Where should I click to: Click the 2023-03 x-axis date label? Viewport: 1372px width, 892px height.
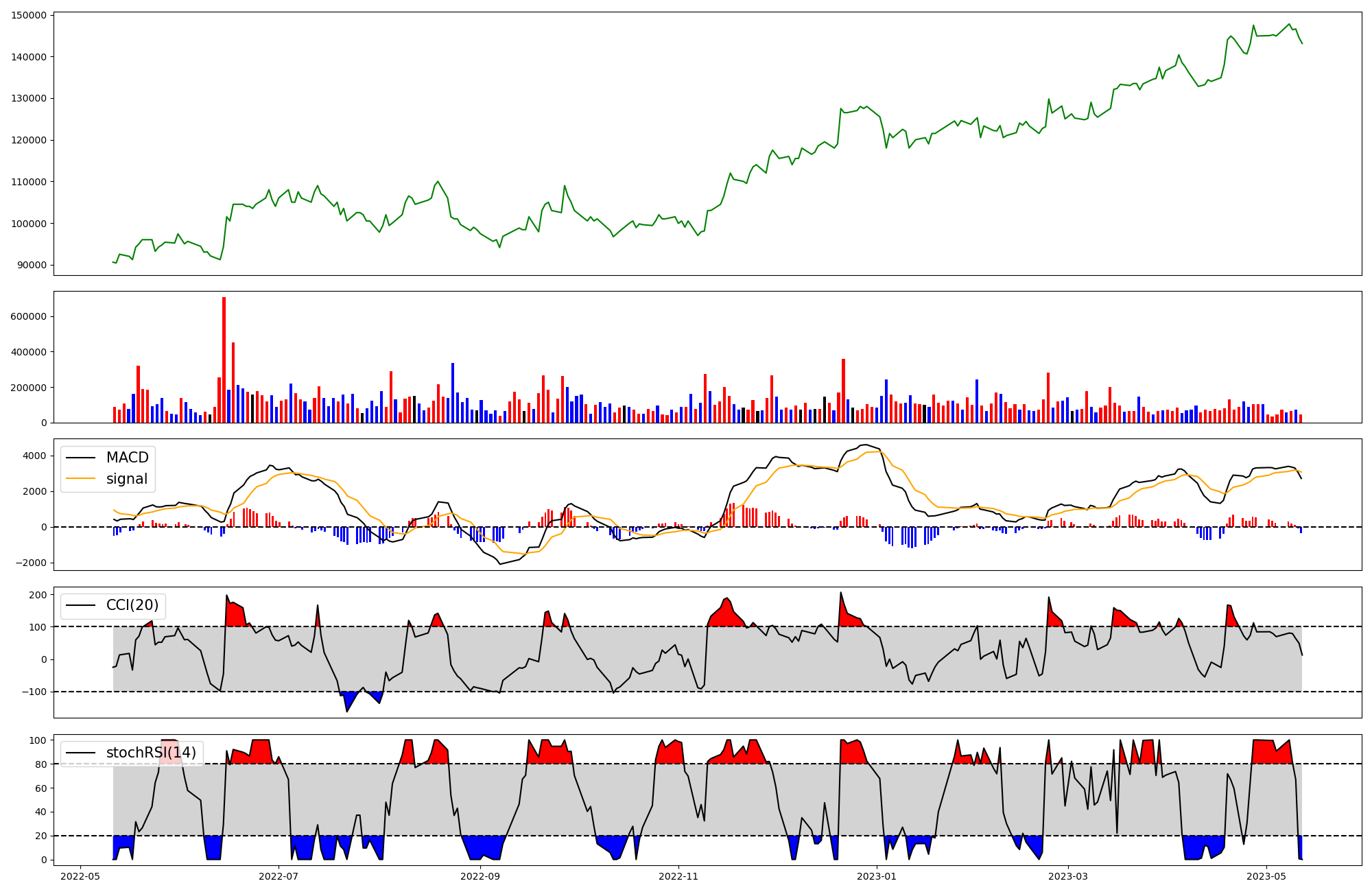tap(1068, 876)
